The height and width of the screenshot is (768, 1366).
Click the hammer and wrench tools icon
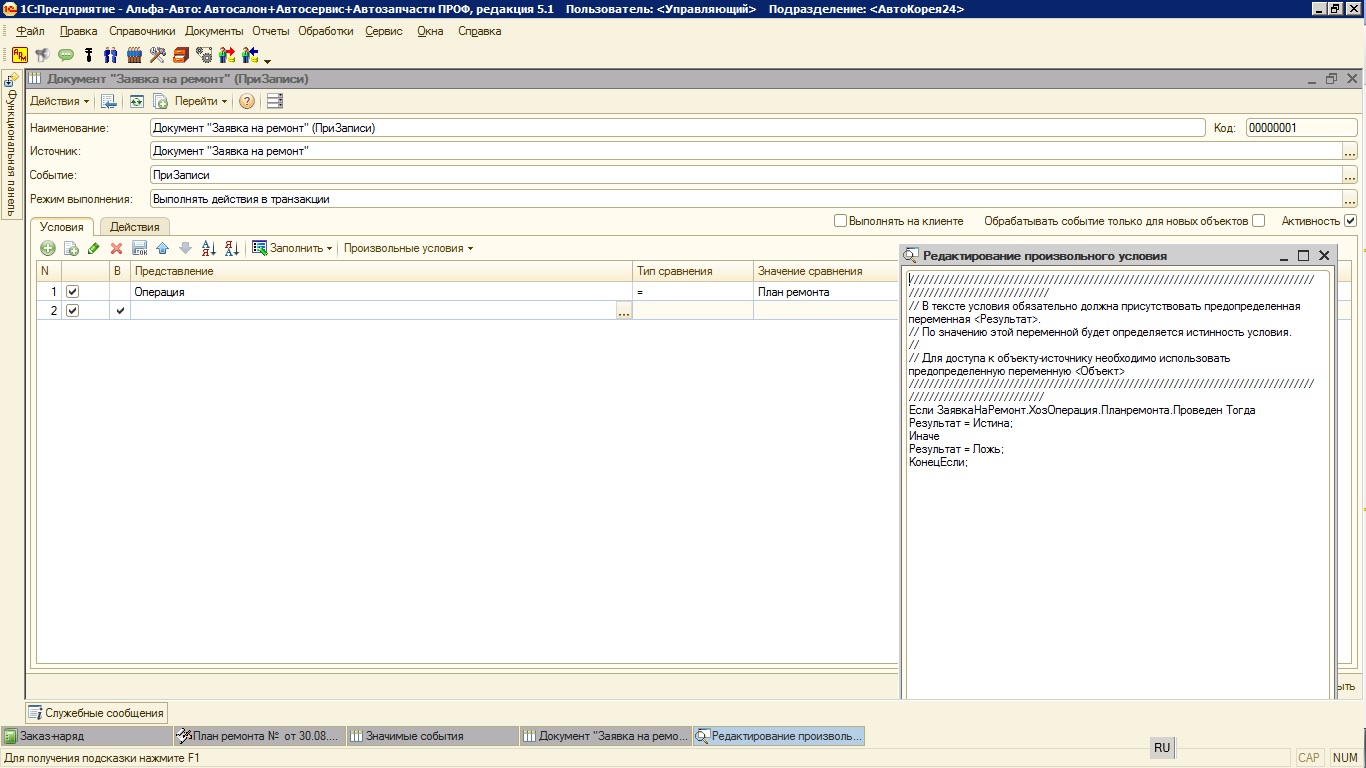[x=157, y=55]
